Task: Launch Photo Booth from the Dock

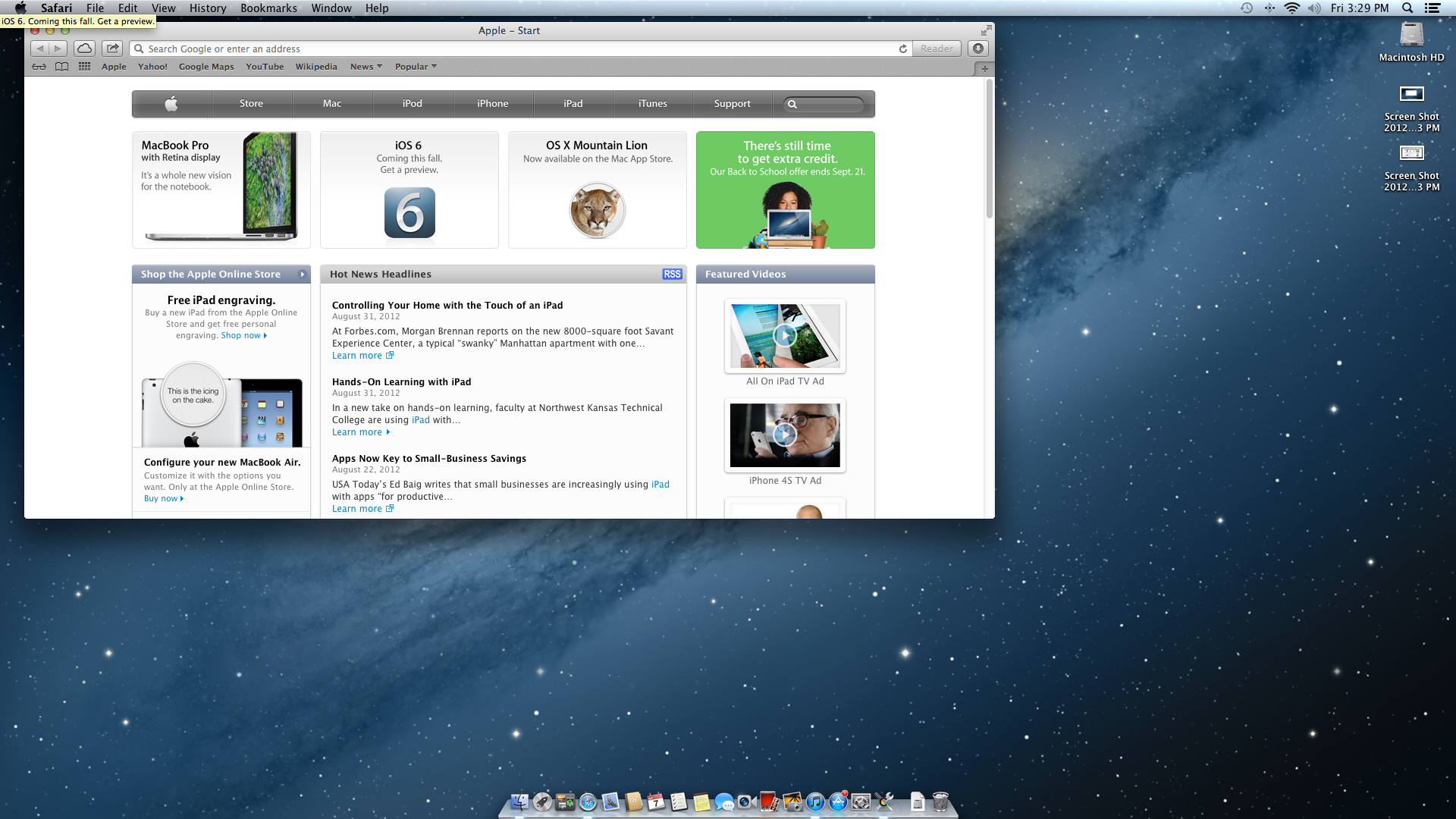Action: 769,802
